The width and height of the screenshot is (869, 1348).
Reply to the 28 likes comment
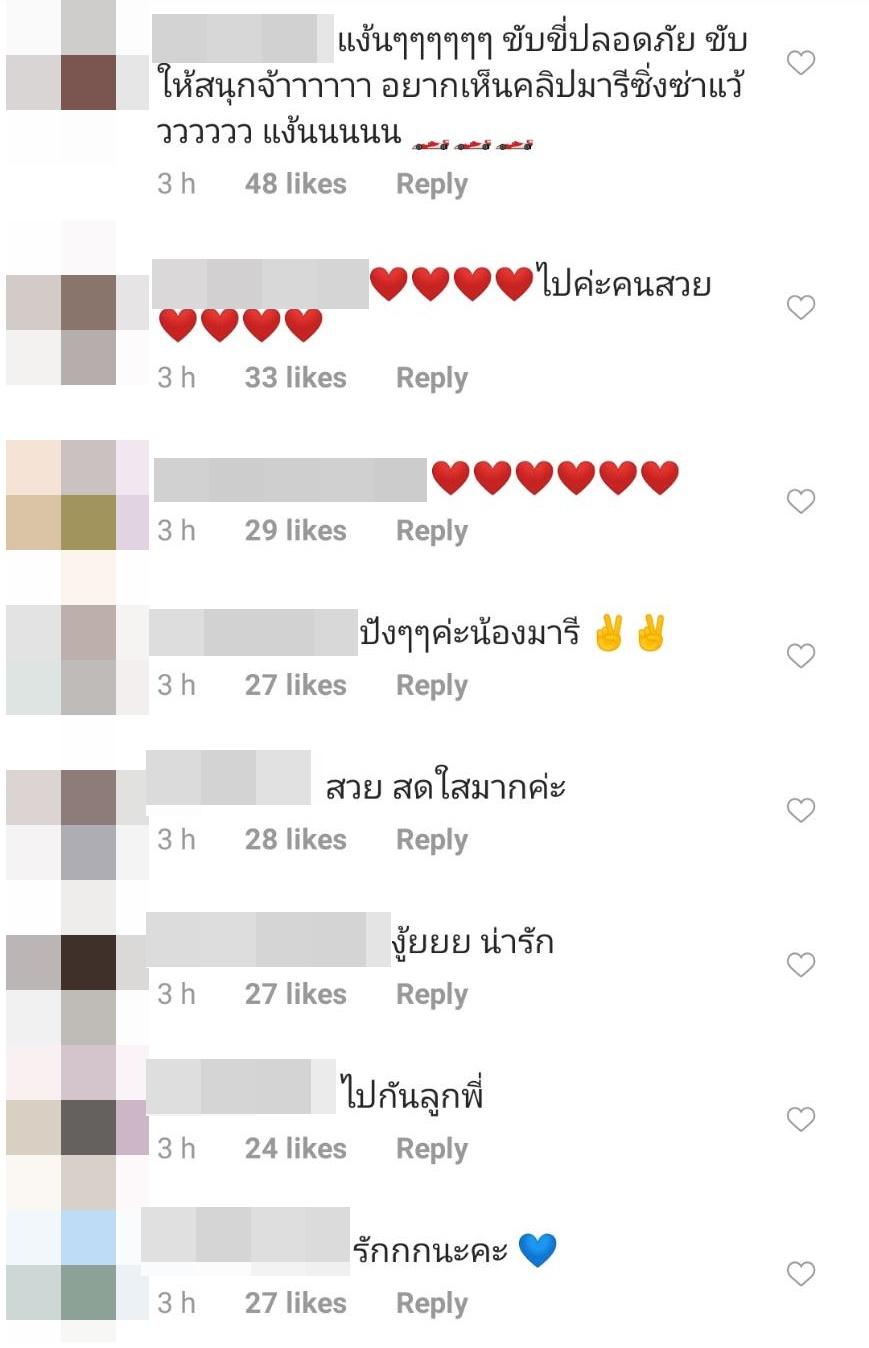click(x=432, y=840)
